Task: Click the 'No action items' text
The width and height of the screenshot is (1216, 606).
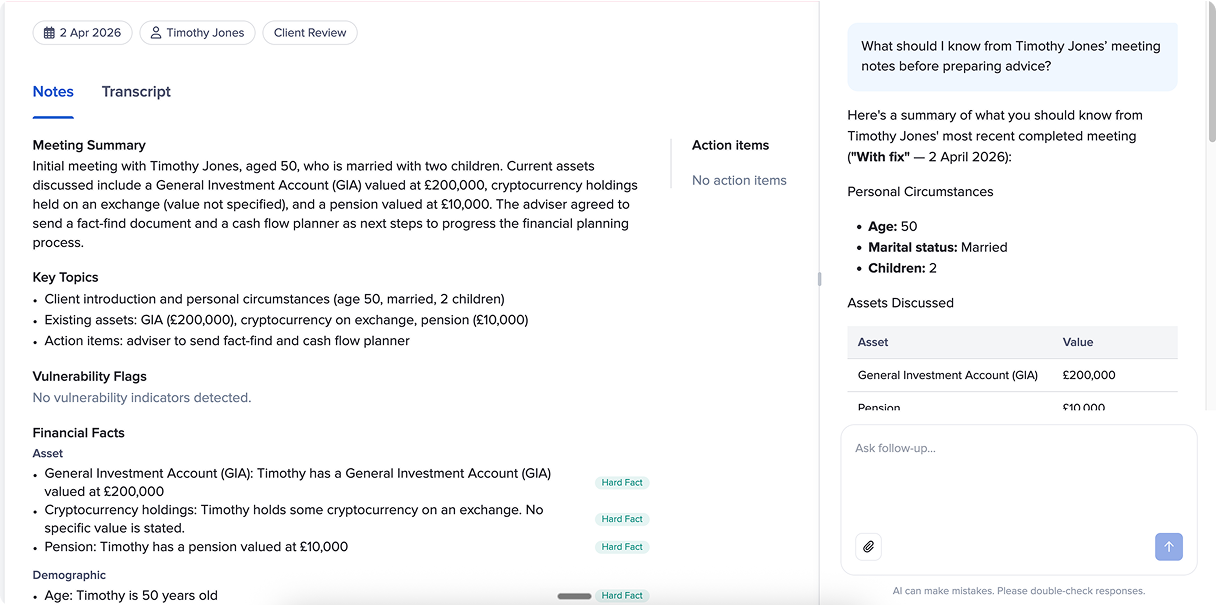Action: [739, 180]
